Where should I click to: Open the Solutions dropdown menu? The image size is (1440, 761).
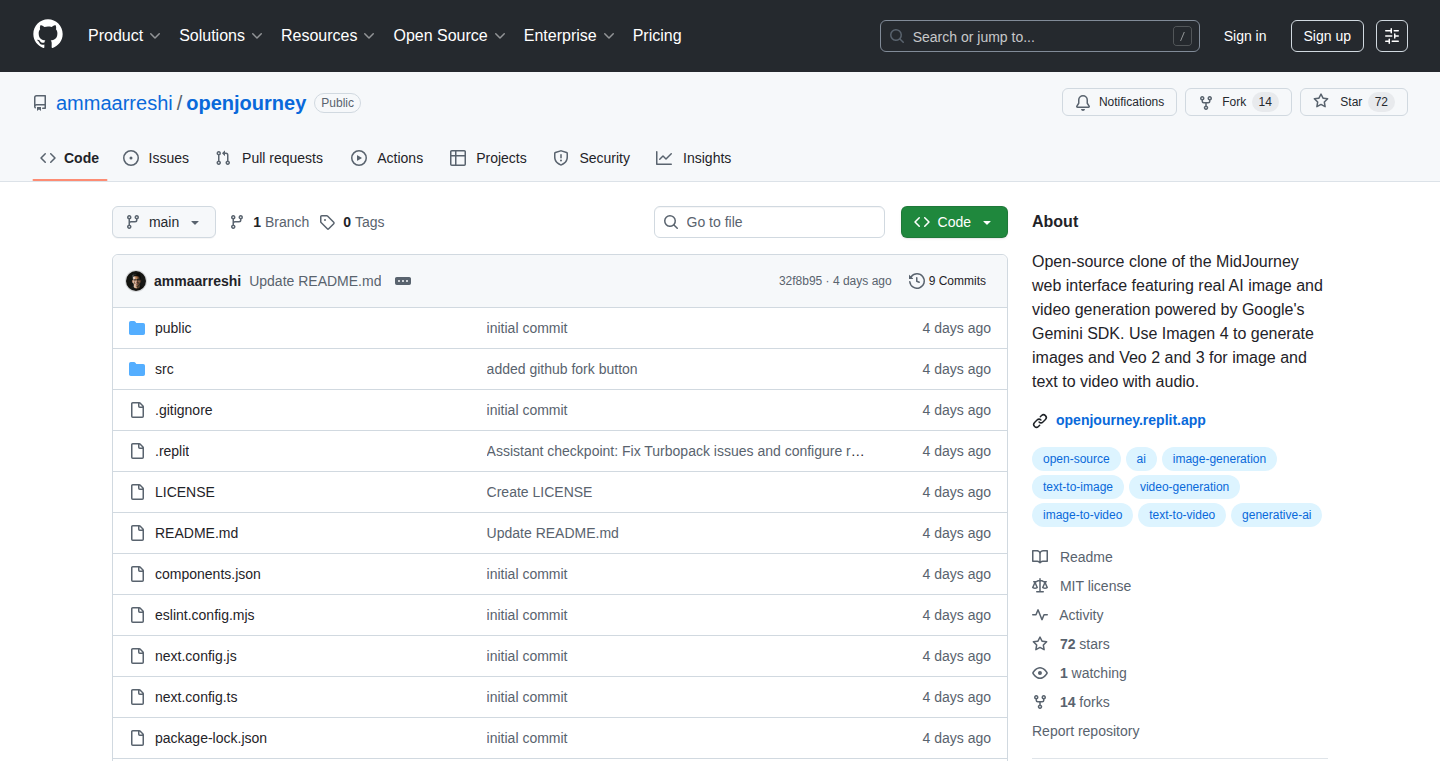[221, 35]
